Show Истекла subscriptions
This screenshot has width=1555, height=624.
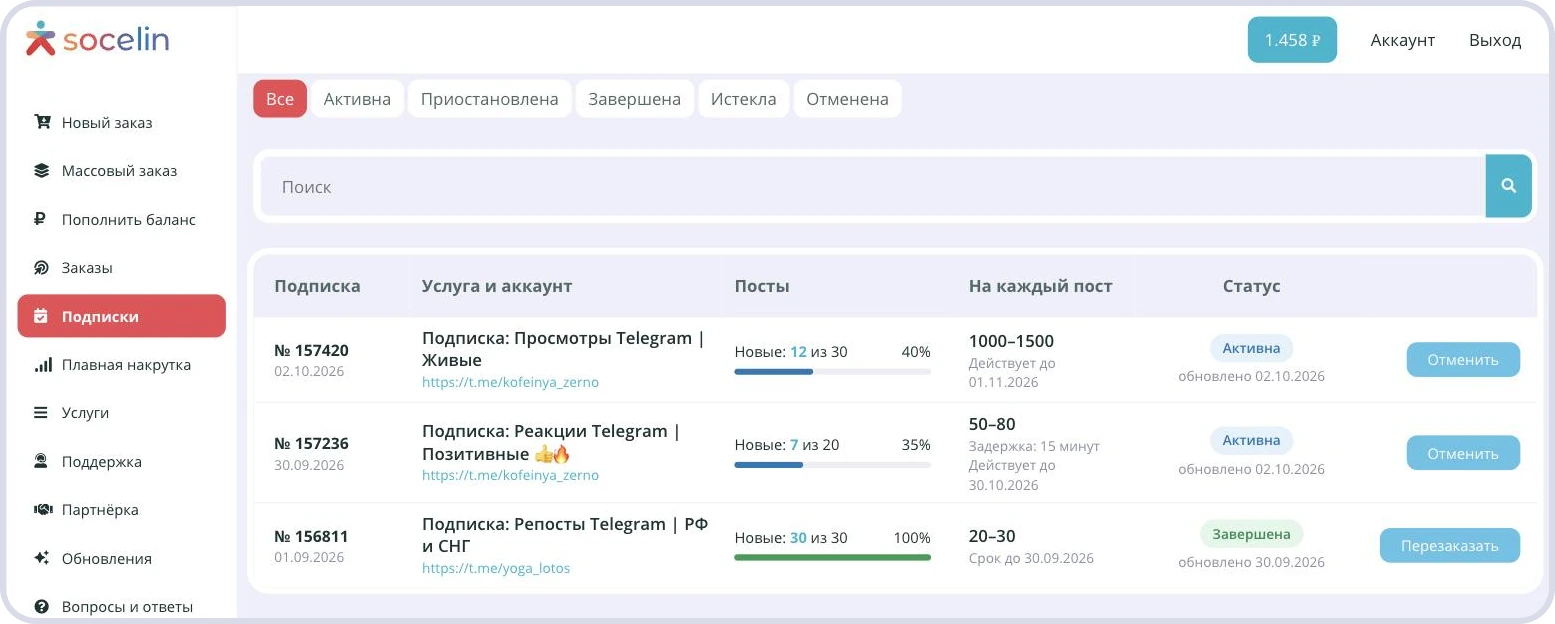pos(744,99)
